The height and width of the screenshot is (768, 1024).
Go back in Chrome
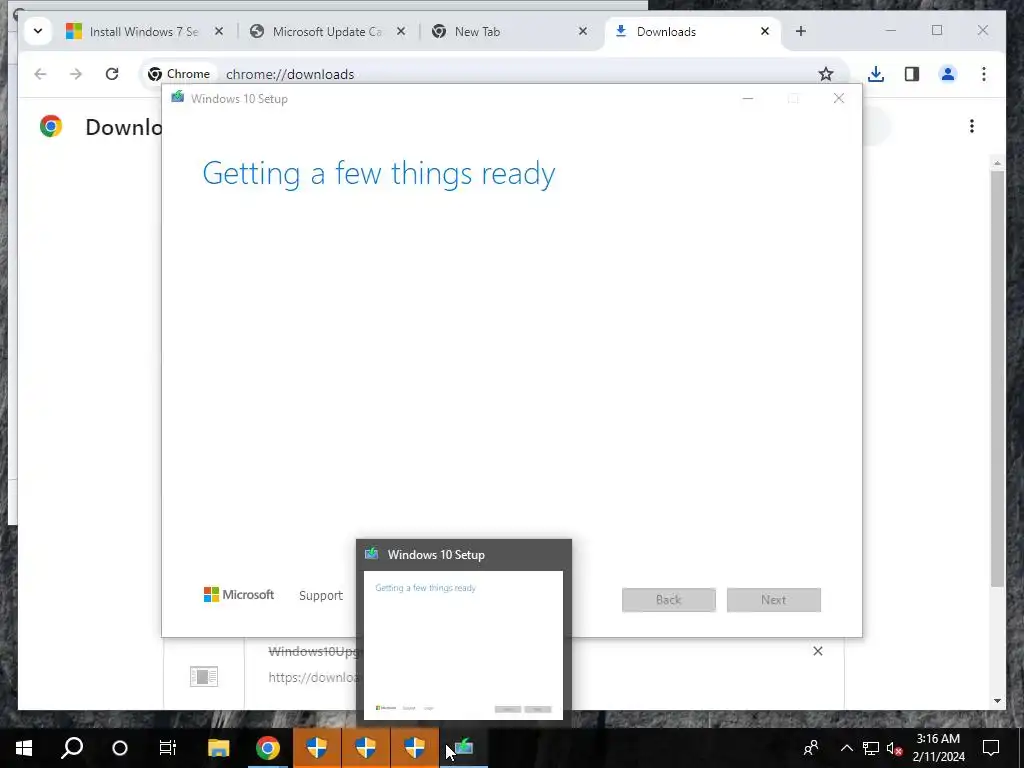point(40,74)
